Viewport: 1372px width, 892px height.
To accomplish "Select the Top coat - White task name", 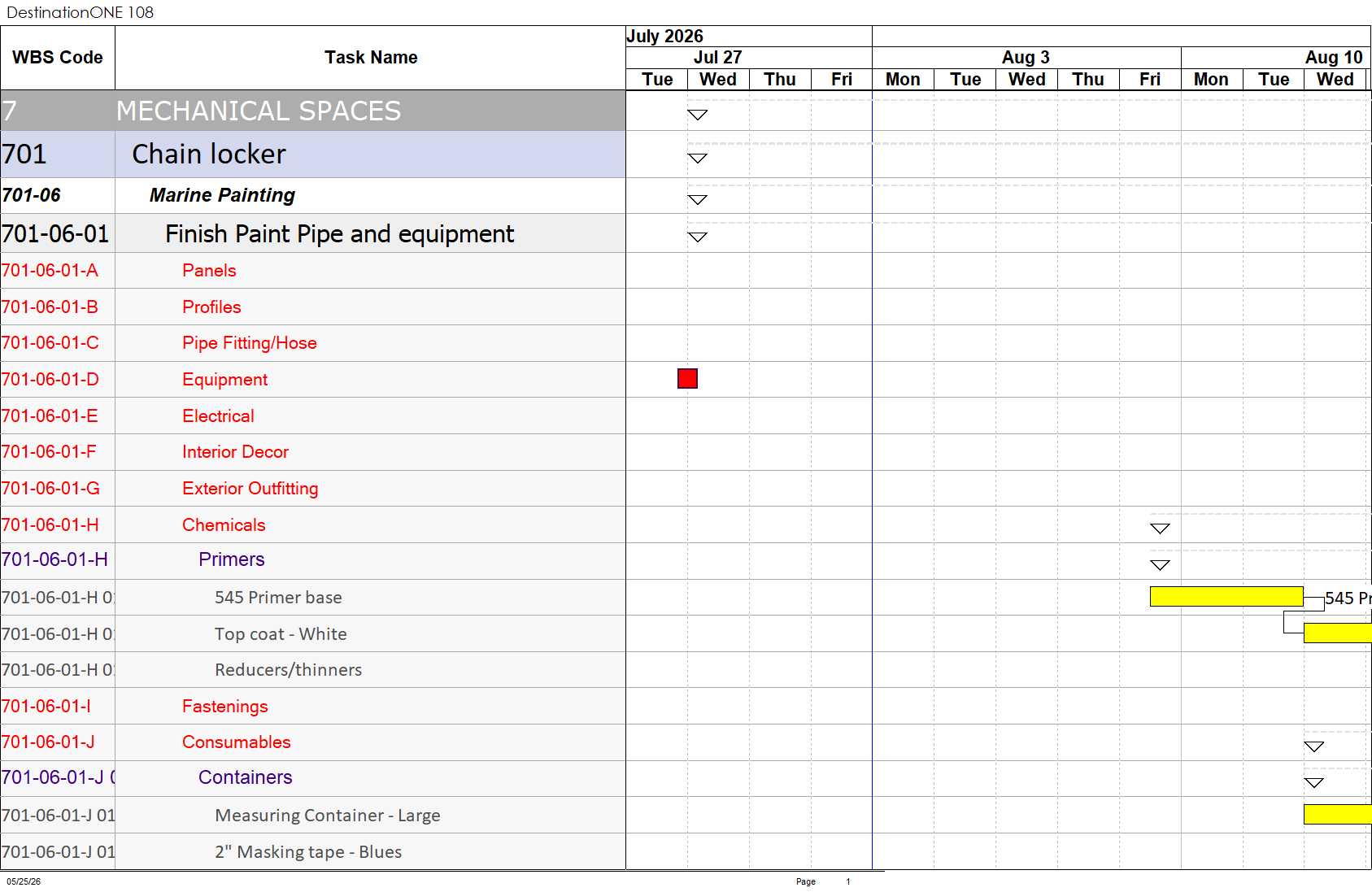I will click(x=281, y=634).
